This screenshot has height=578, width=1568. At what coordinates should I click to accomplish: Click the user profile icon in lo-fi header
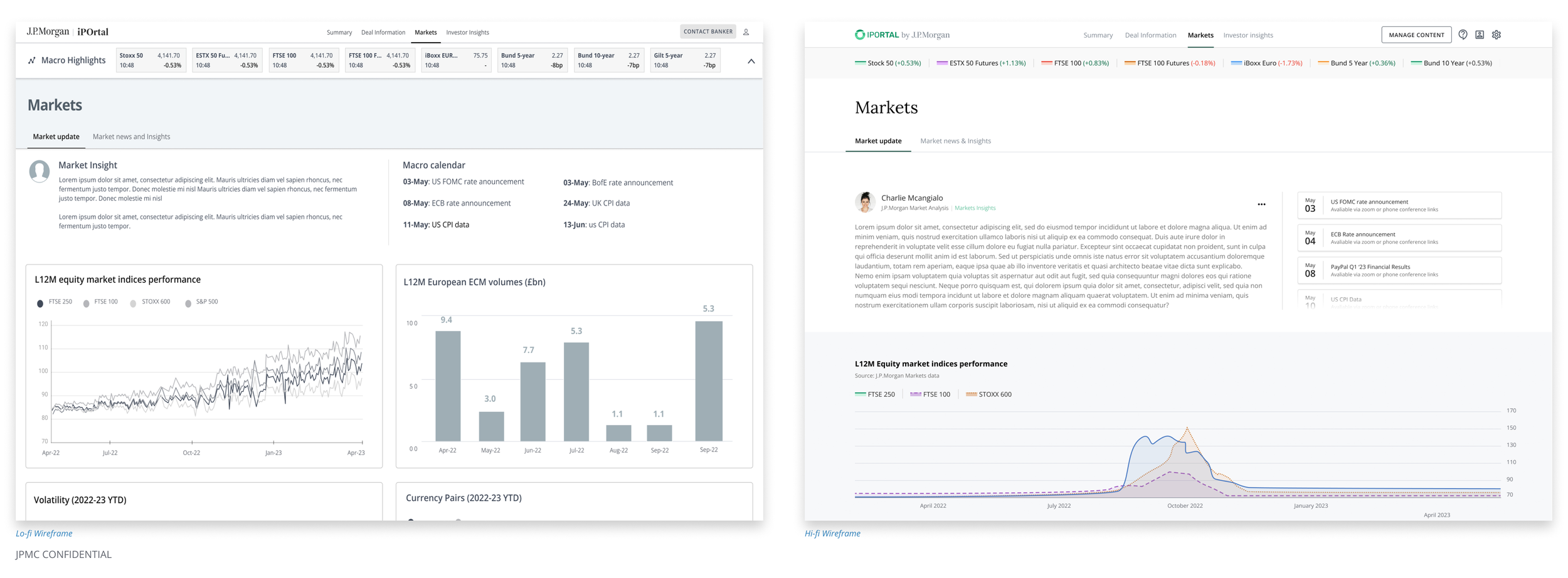point(746,32)
